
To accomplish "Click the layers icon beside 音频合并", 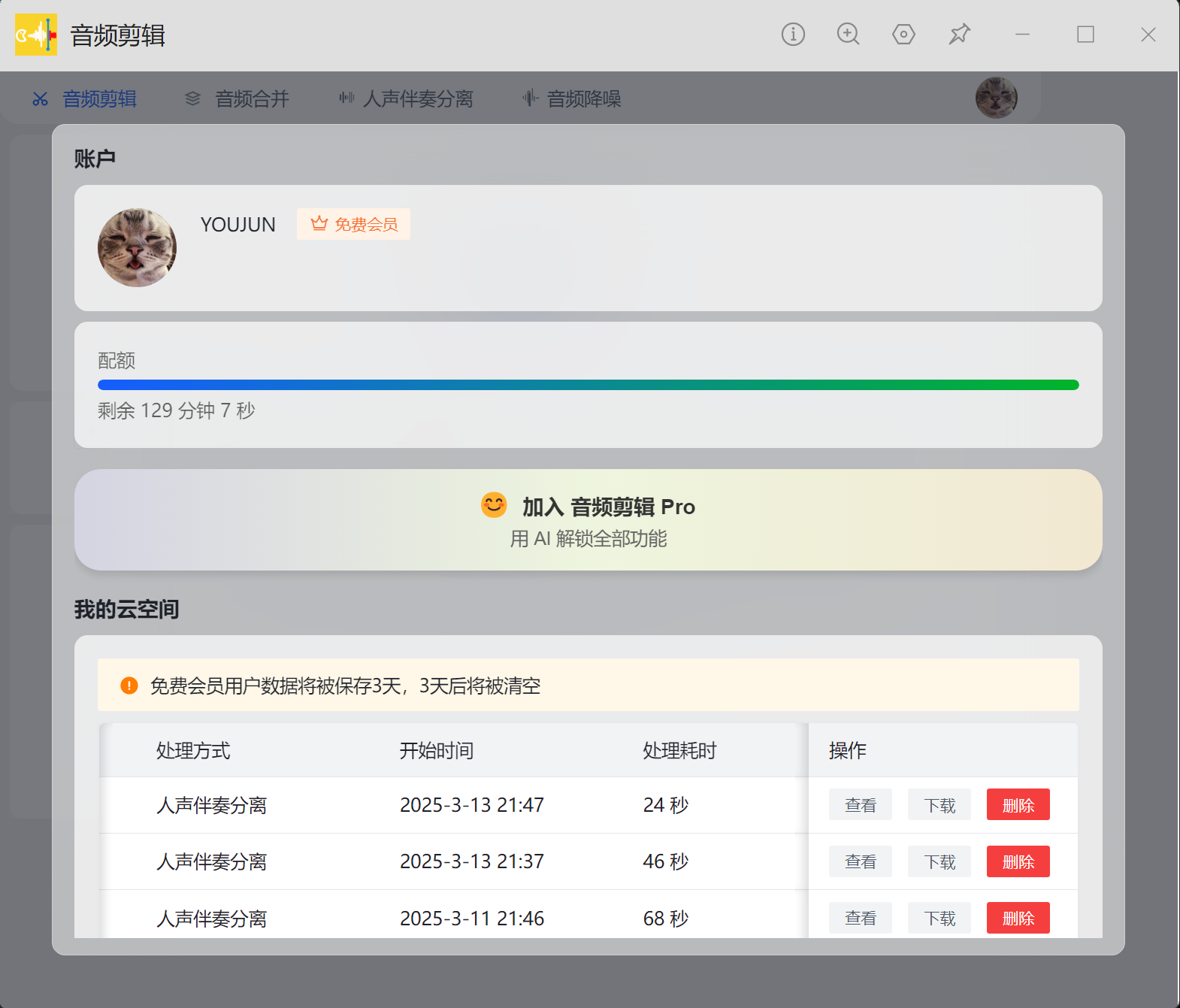I will point(193,98).
